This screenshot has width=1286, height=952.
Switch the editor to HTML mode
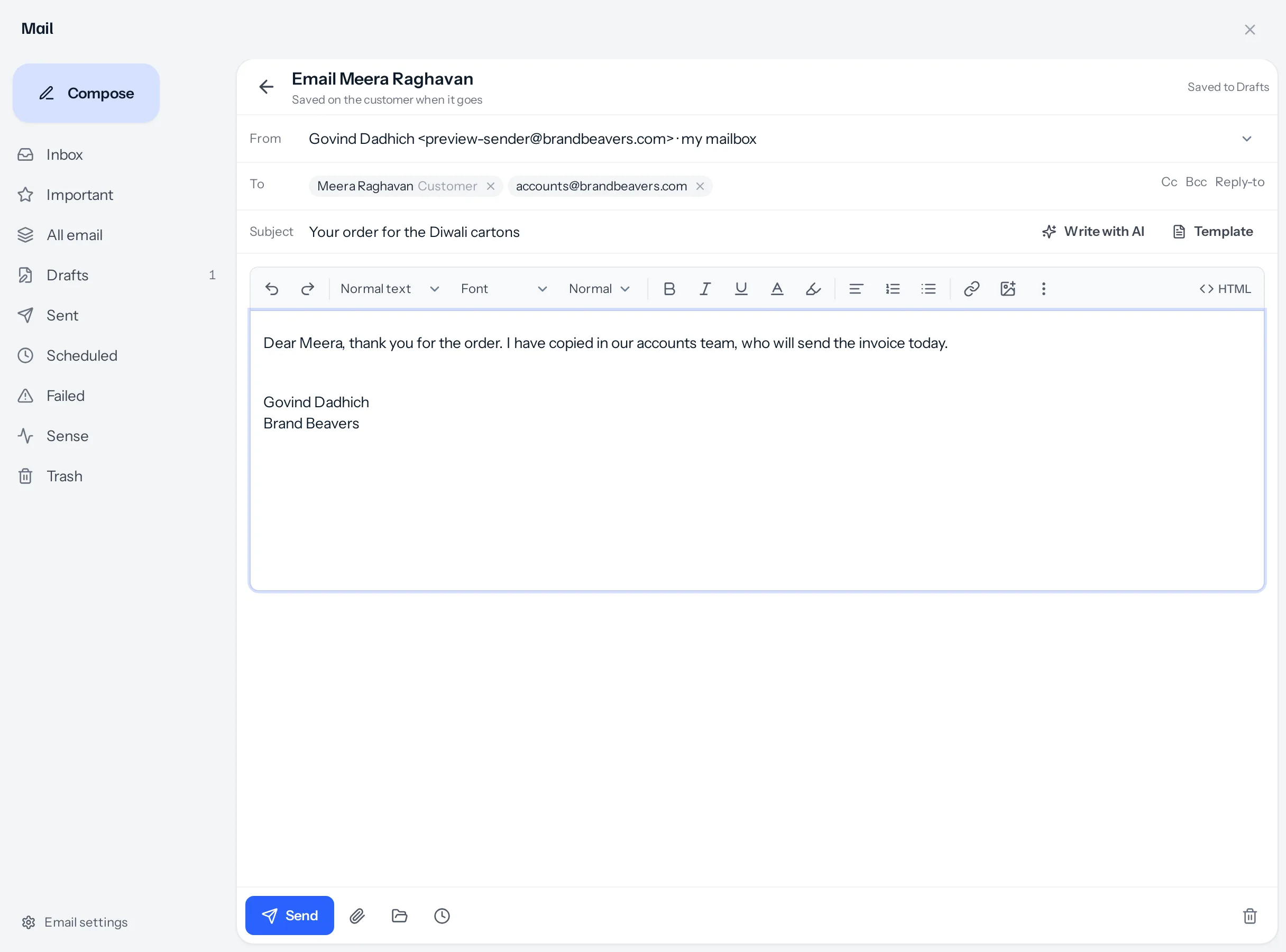(1225, 289)
